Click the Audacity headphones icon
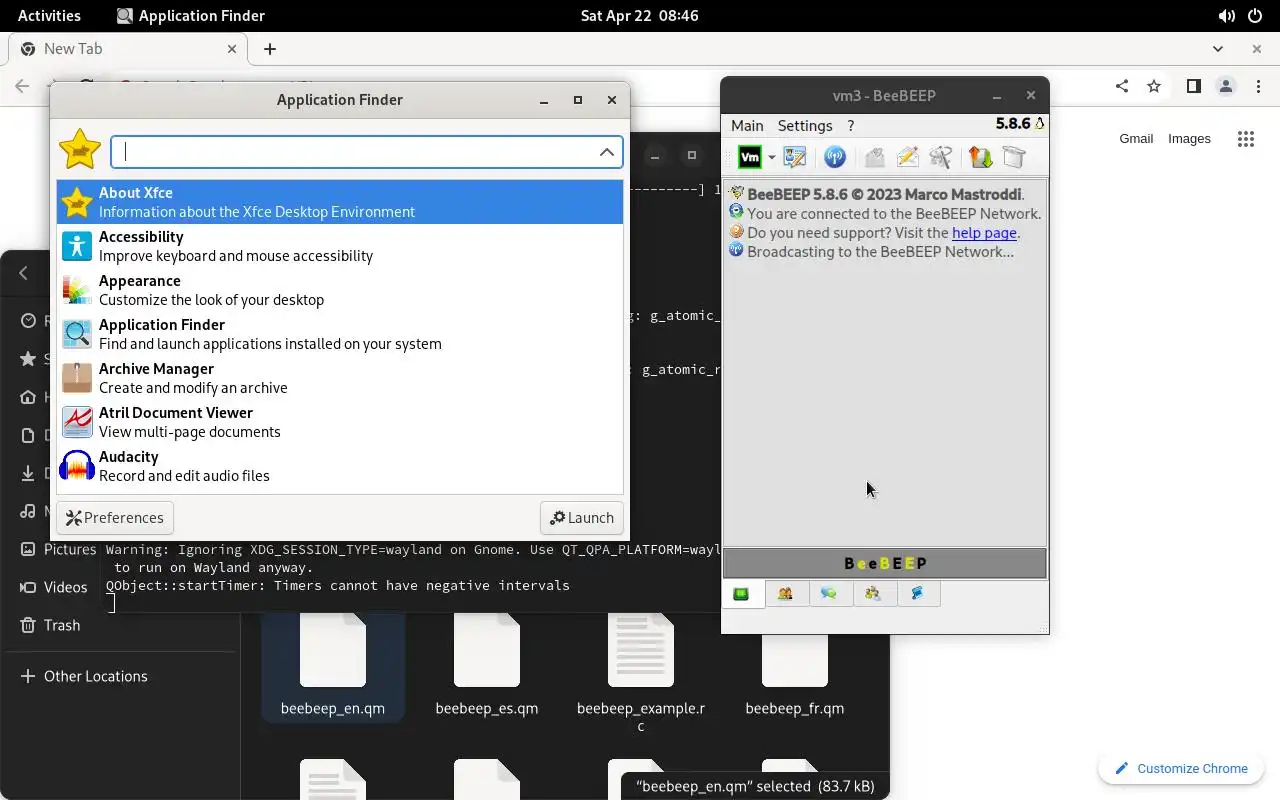 [x=77, y=466]
